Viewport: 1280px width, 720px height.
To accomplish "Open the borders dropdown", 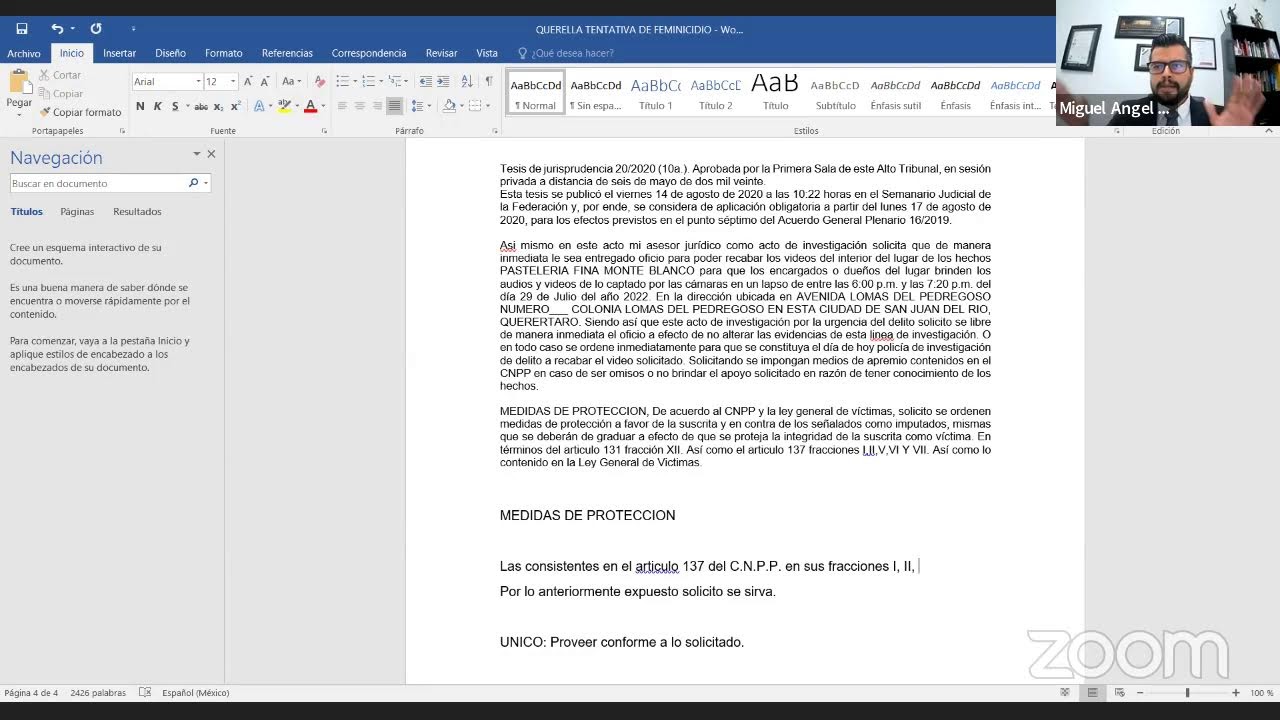I will tap(486, 106).
